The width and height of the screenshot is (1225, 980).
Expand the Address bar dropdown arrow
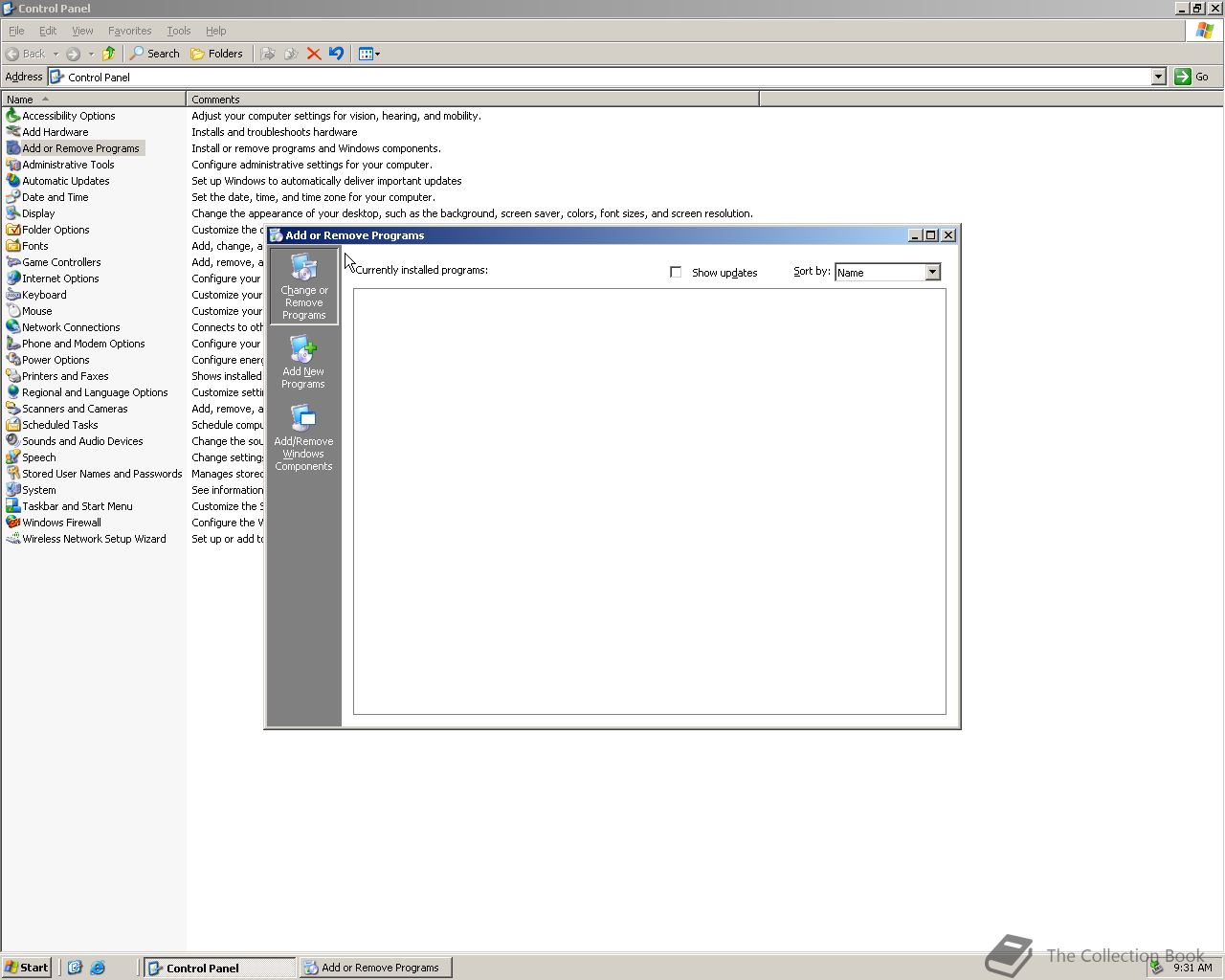pyautogui.click(x=1158, y=77)
